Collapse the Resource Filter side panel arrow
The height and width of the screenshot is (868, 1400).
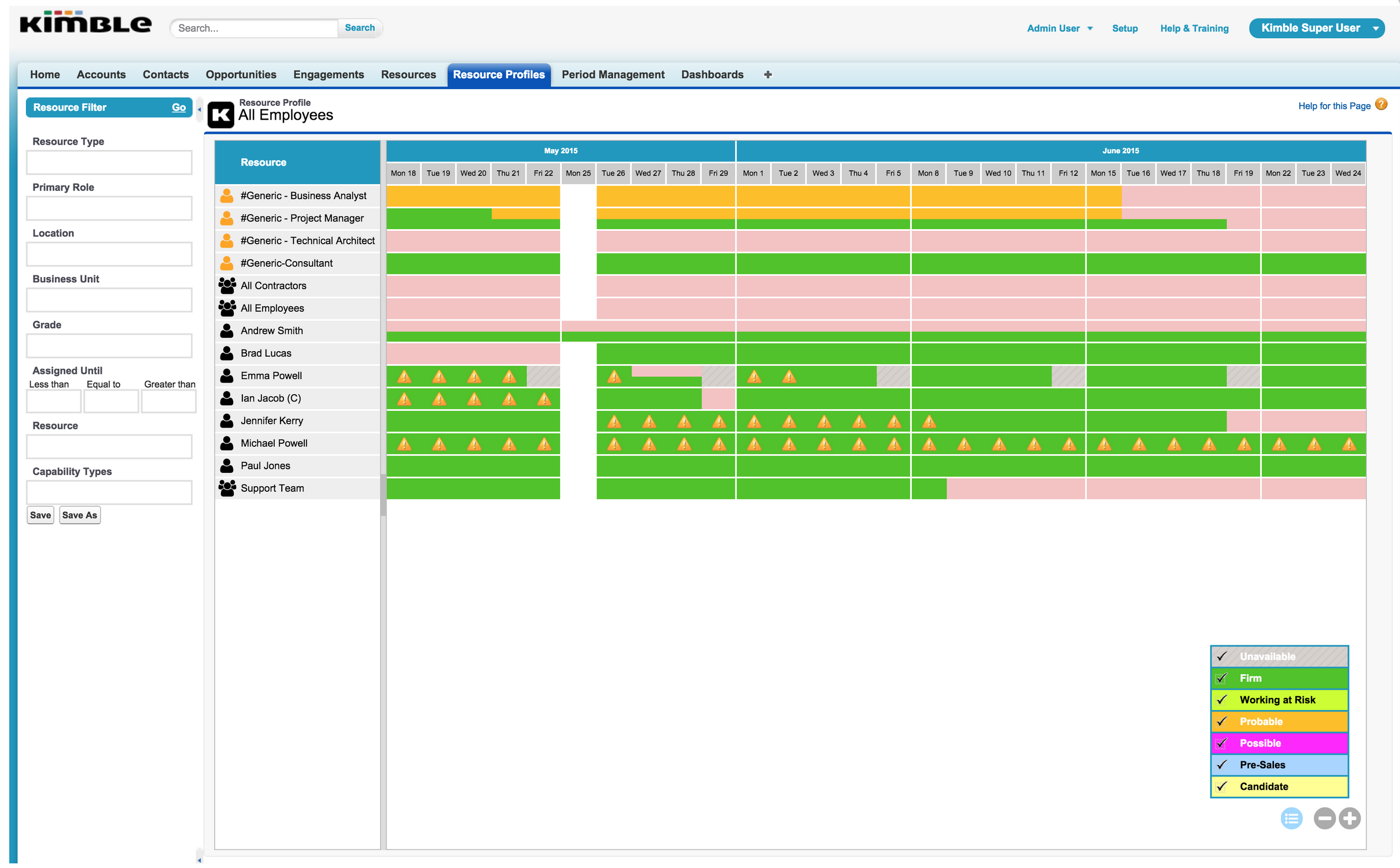200,109
